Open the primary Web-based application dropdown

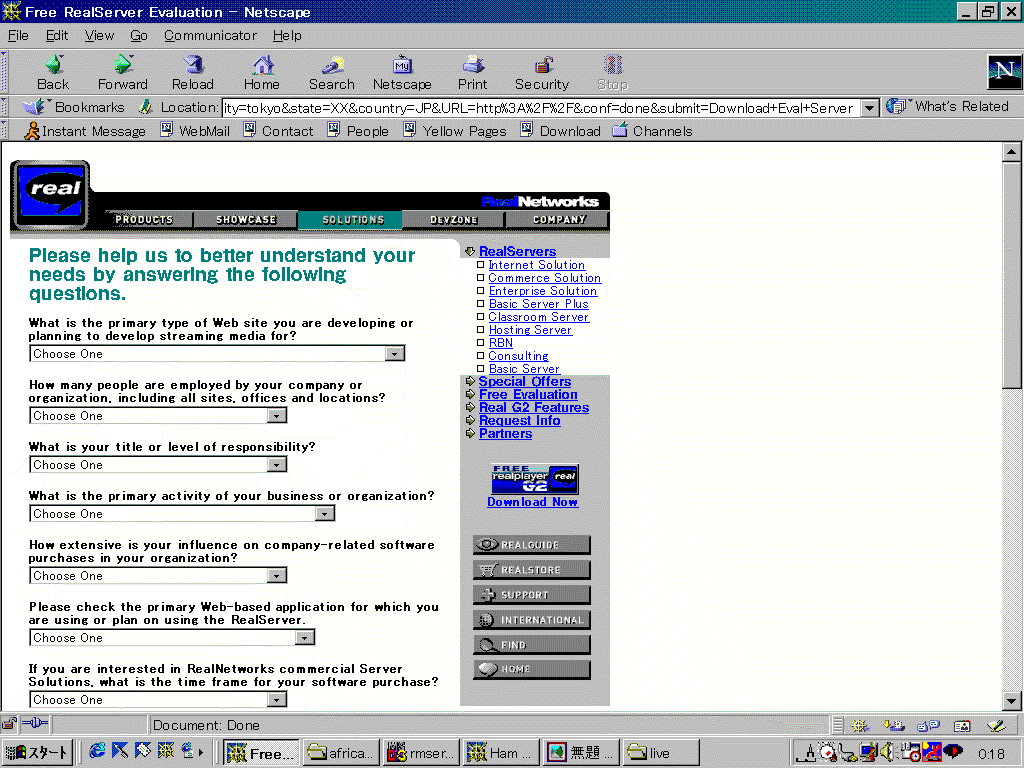(172, 637)
